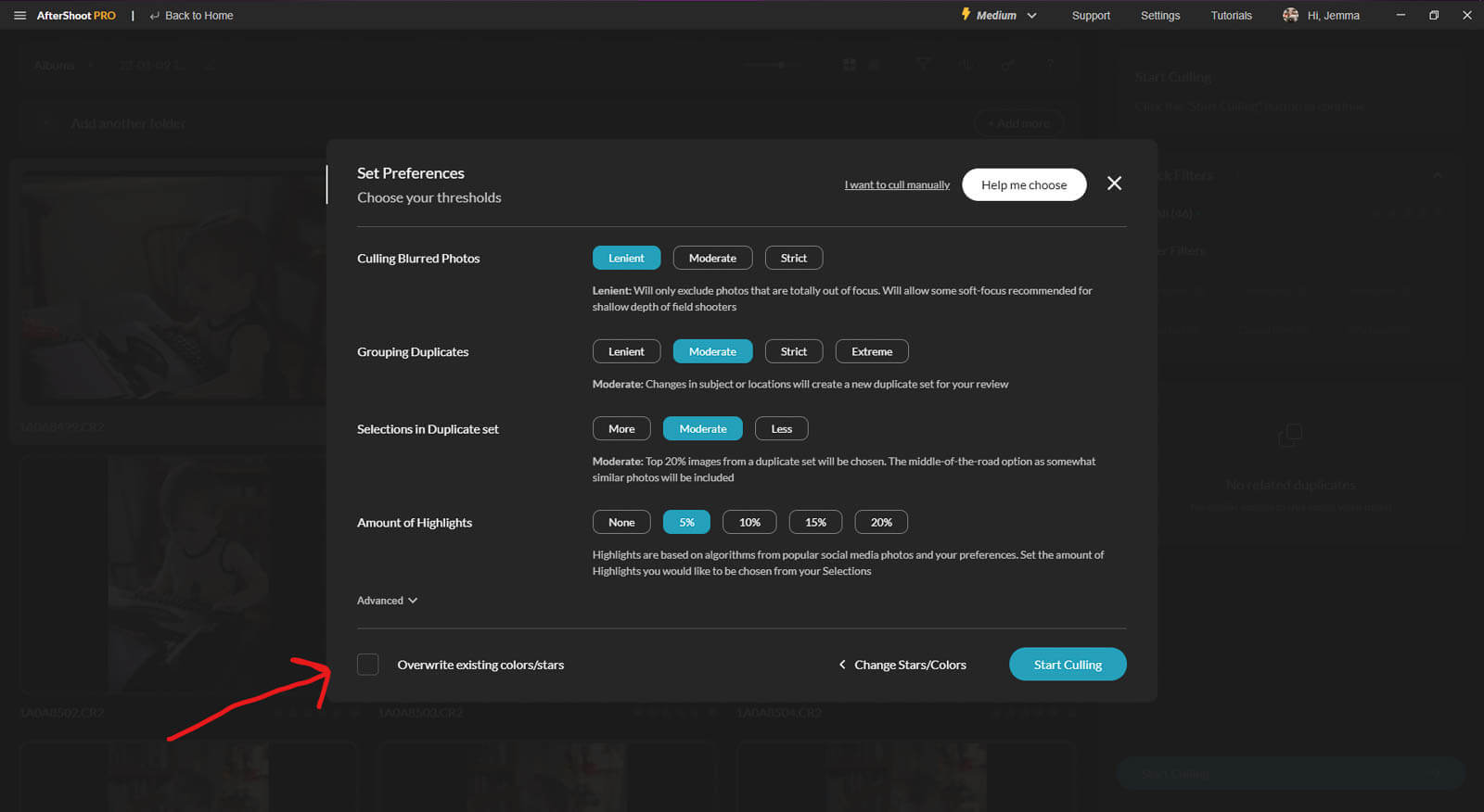1484x812 pixels.
Task: Choose Extreme for Grouping Duplicates
Action: [x=871, y=351]
